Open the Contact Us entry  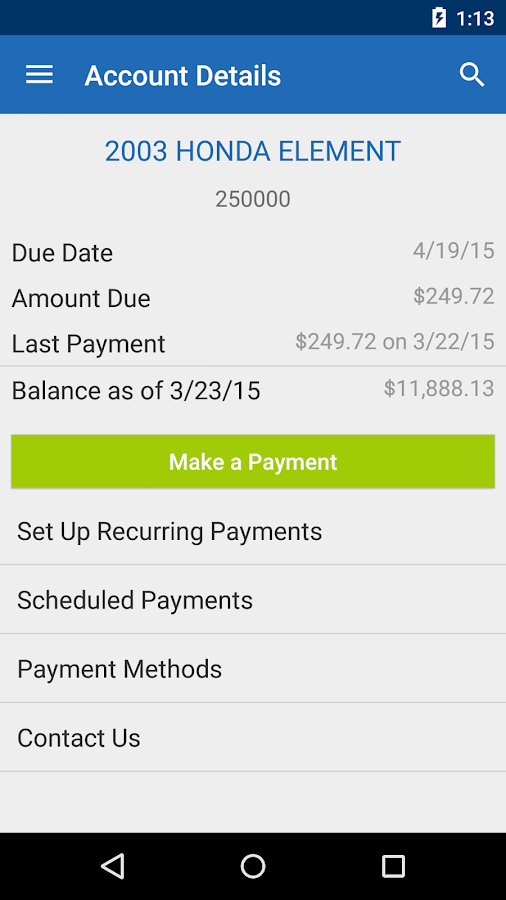click(x=253, y=738)
